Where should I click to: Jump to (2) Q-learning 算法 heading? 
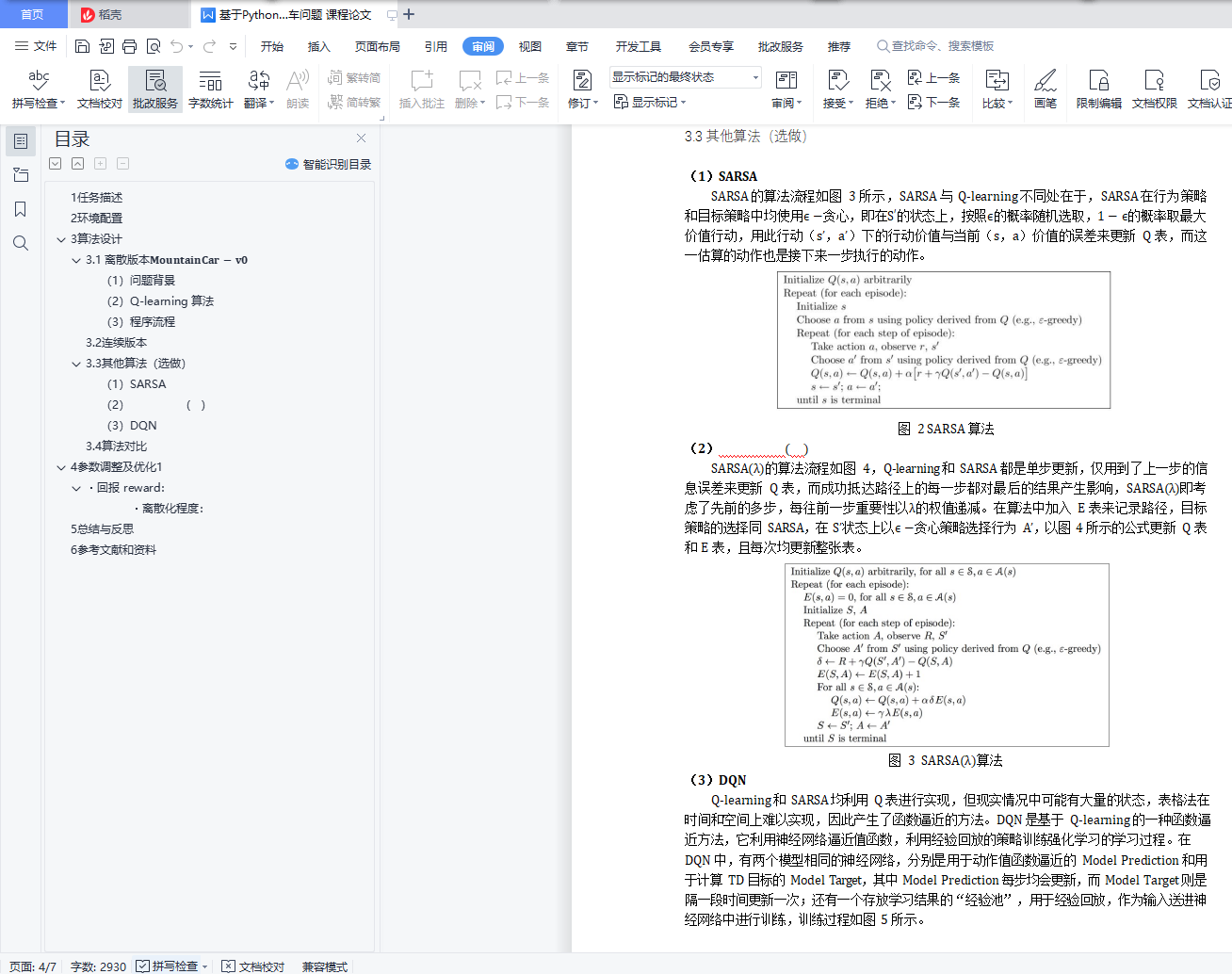tap(160, 301)
